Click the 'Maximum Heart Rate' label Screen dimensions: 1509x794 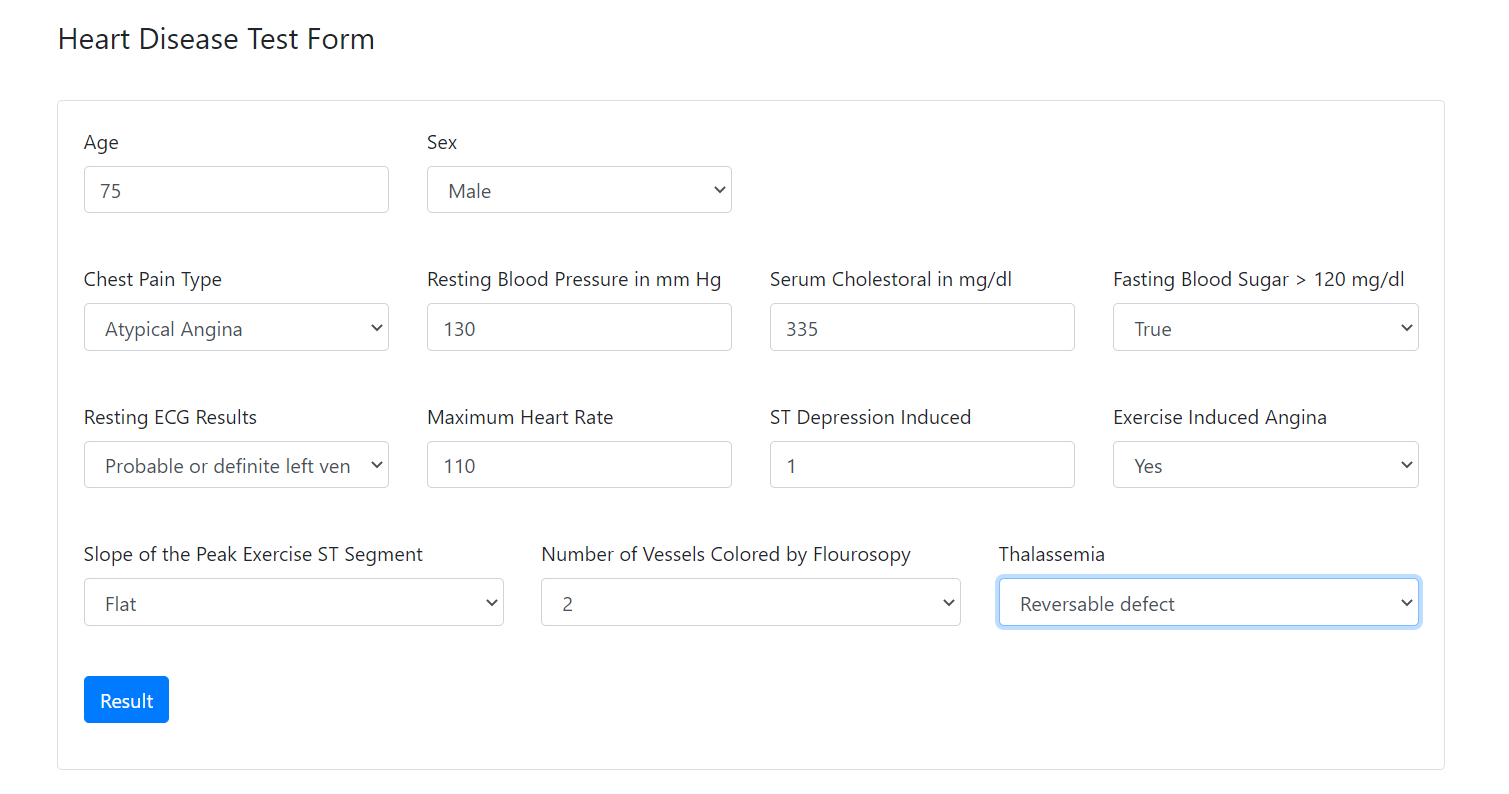pos(520,417)
